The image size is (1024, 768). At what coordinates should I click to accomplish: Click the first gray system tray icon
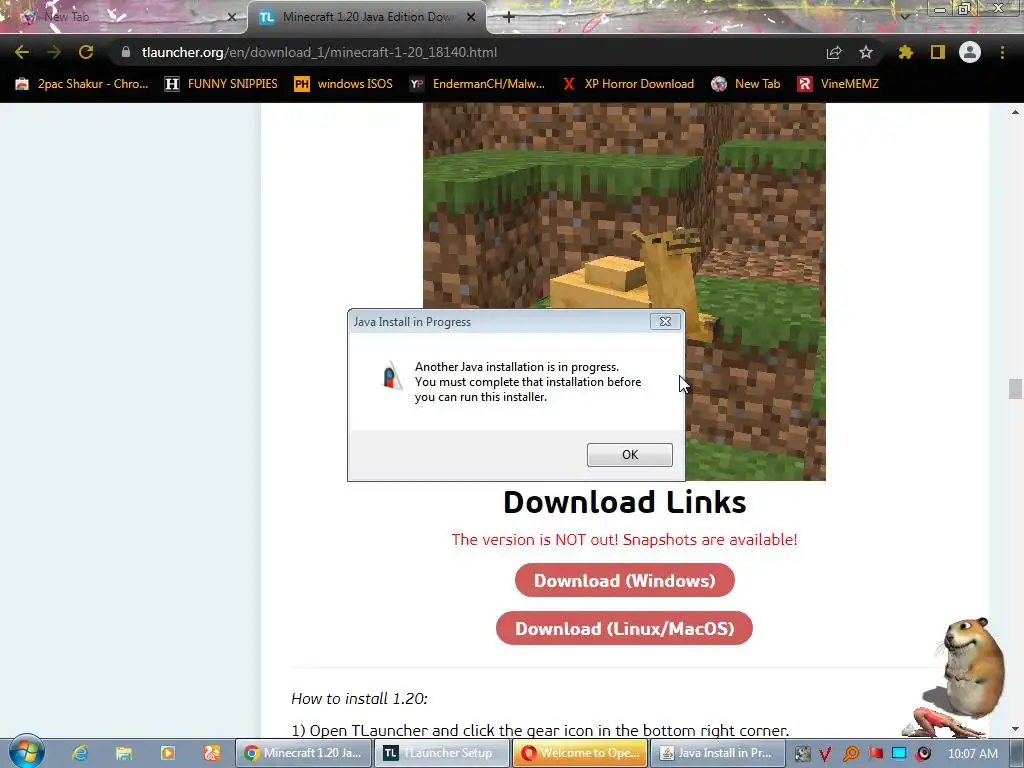803,753
